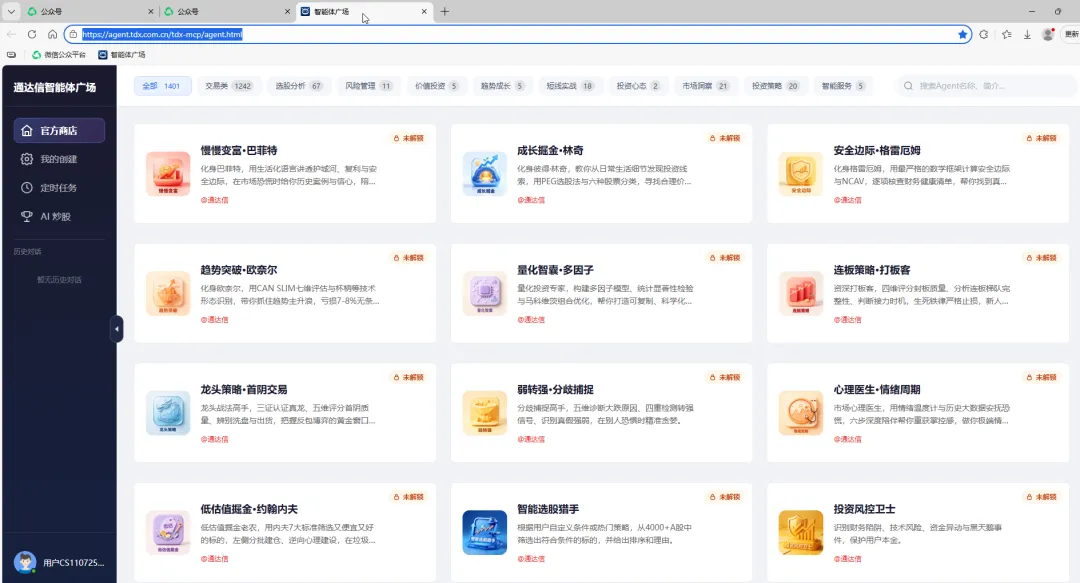This screenshot has width=1080, height=583.
Task: Open the 微信公众平台 bookmark
Action: coord(59,54)
